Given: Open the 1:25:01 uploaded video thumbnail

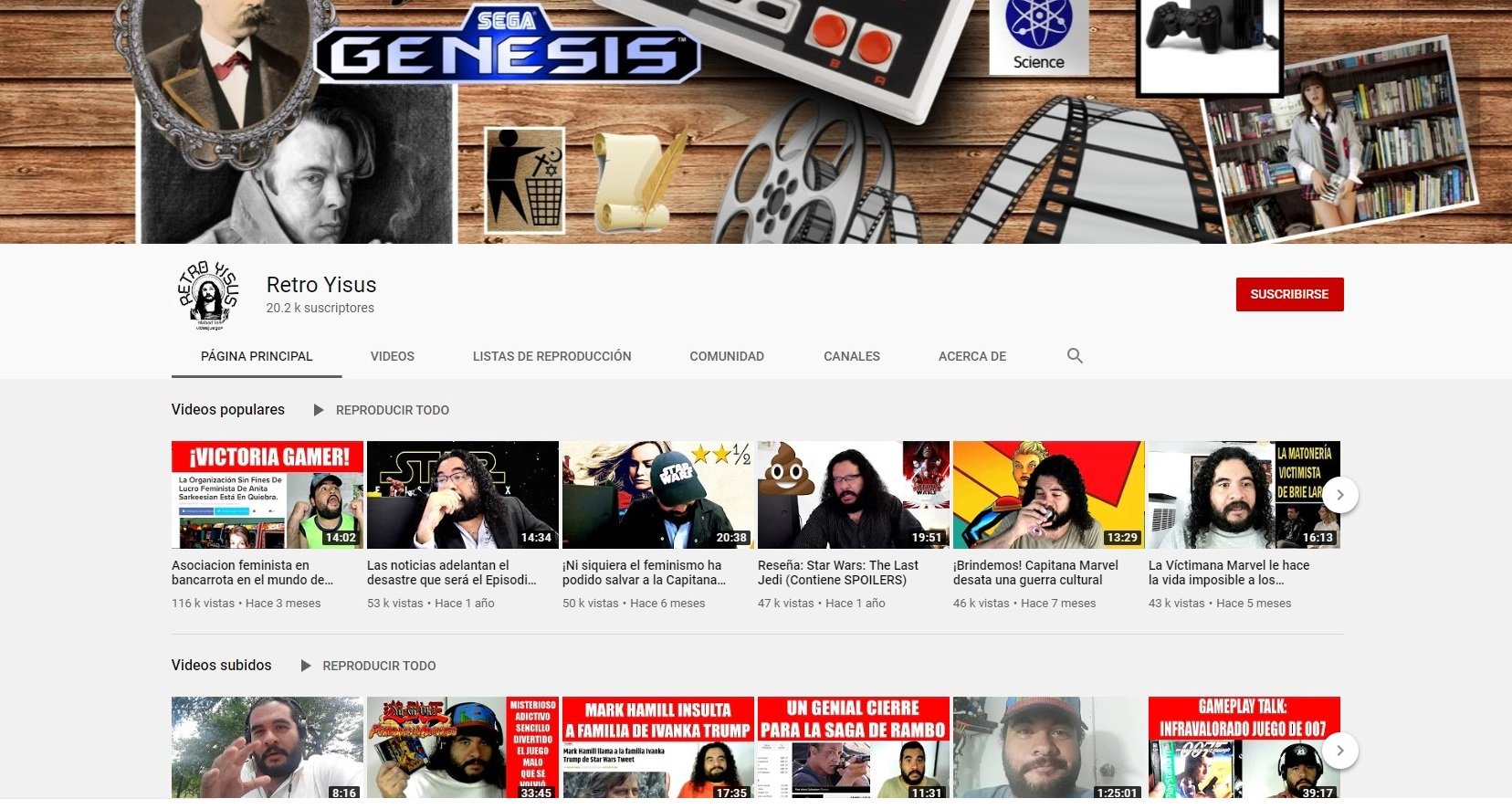Looking at the screenshot, I should pyautogui.click(x=1049, y=748).
